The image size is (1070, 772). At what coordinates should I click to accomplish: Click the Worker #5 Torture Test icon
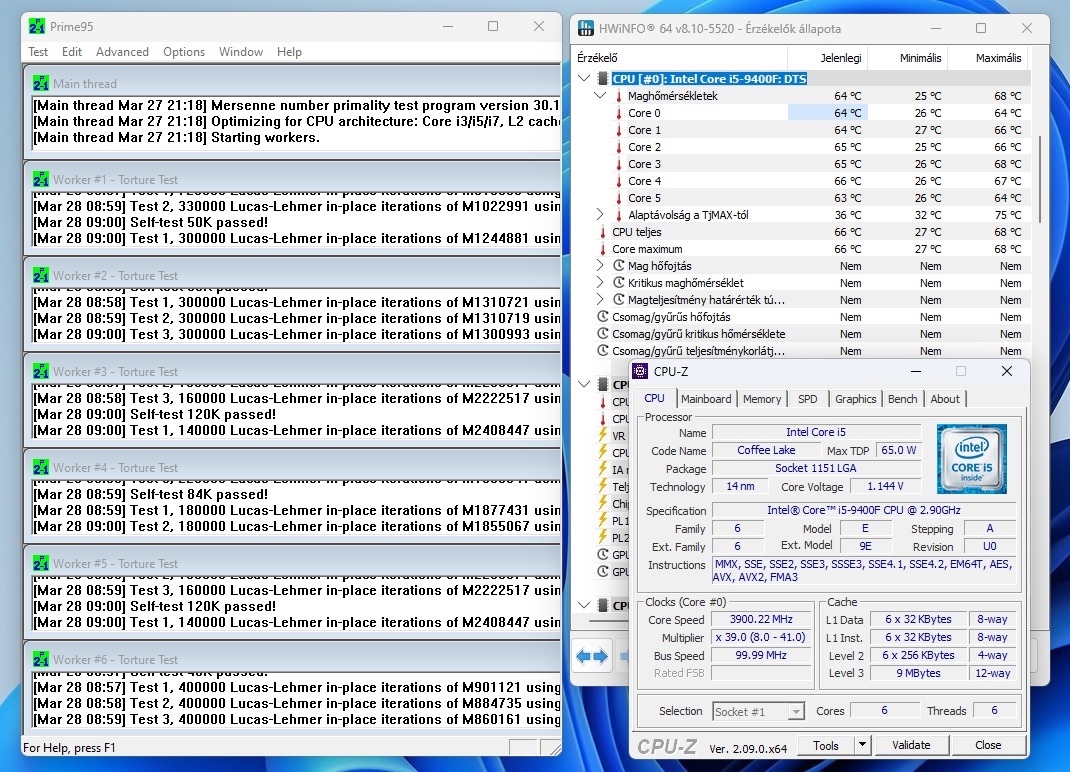40,564
